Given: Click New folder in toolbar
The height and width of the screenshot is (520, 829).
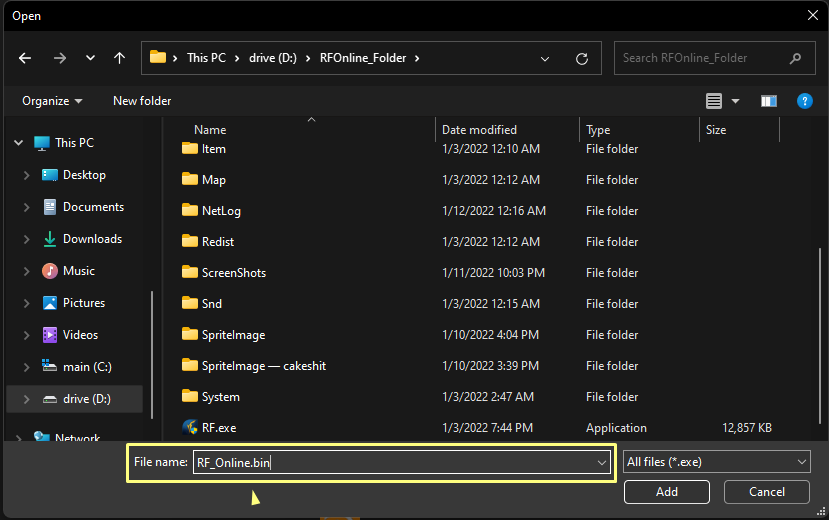Looking at the screenshot, I should (142, 101).
